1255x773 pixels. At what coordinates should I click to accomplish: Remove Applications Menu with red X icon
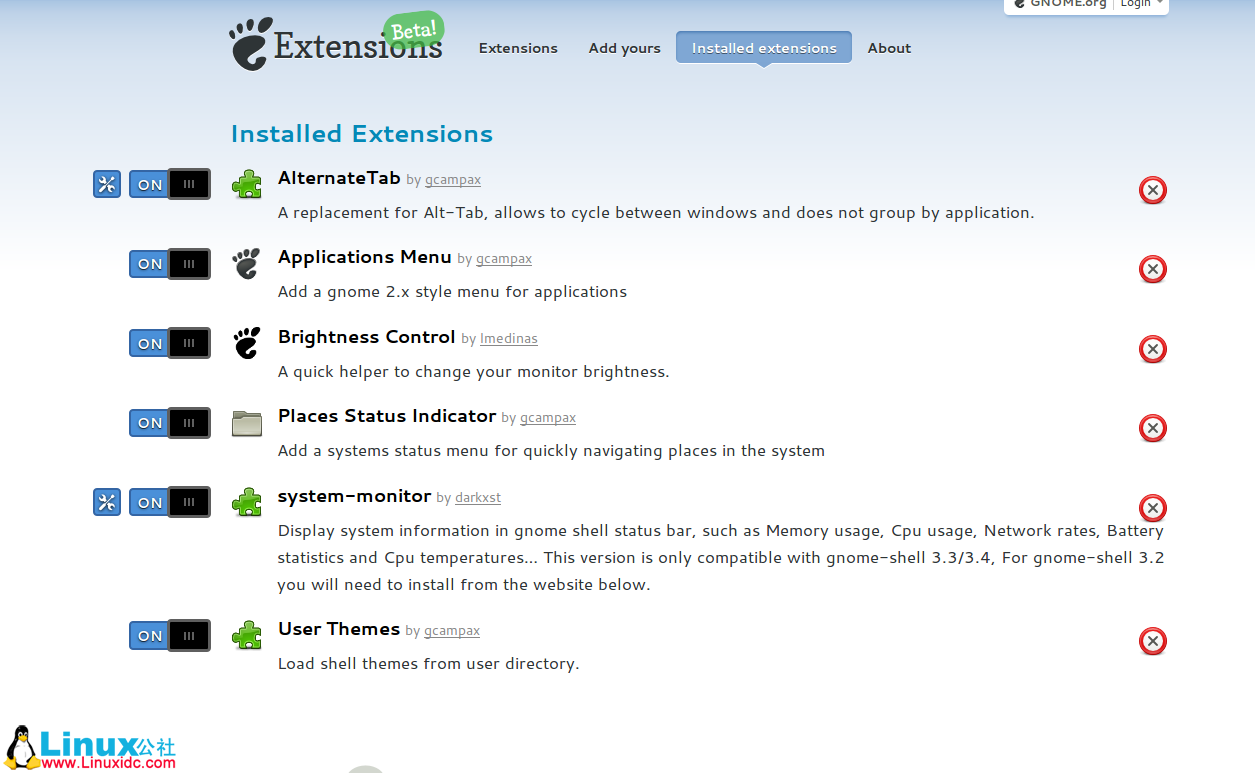1153,269
